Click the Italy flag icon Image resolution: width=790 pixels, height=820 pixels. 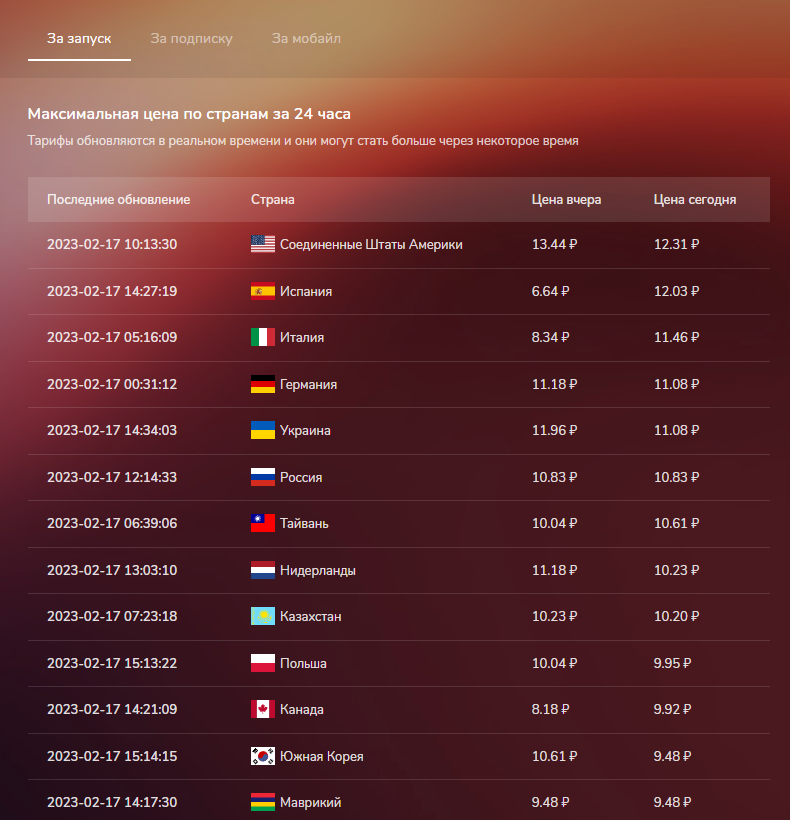point(262,337)
